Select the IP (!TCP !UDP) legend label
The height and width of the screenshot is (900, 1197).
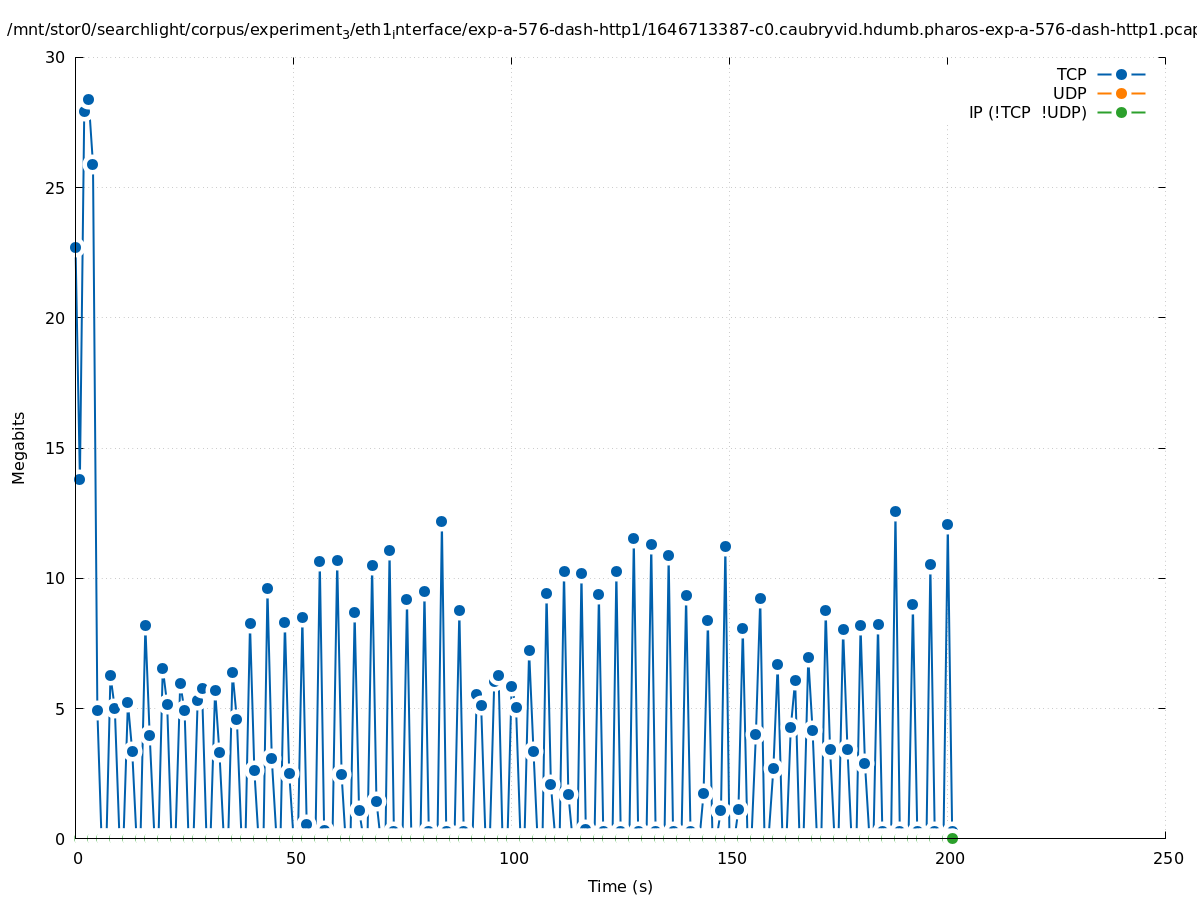point(1027,112)
